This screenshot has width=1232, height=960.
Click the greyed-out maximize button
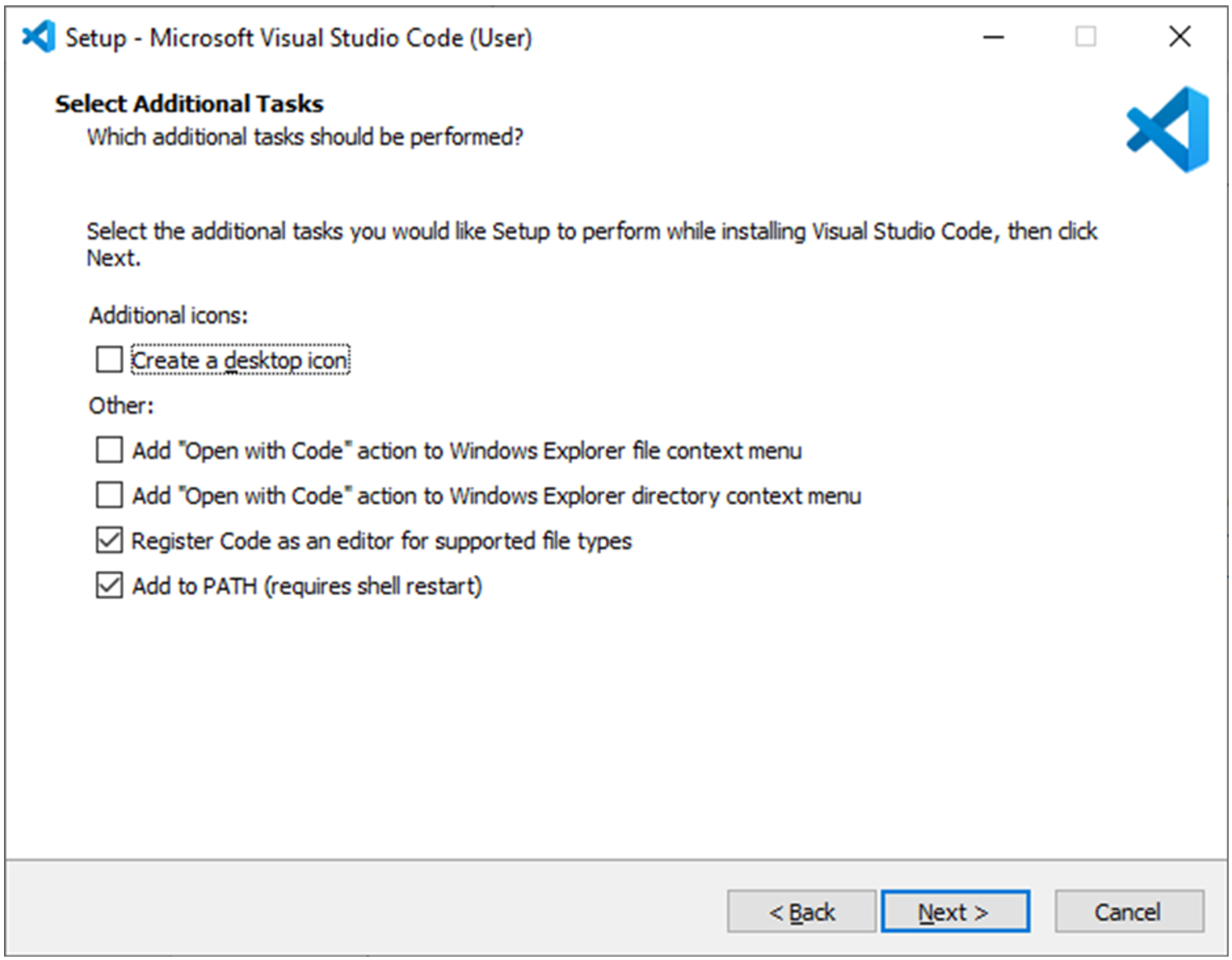click(x=1086, y=37)
